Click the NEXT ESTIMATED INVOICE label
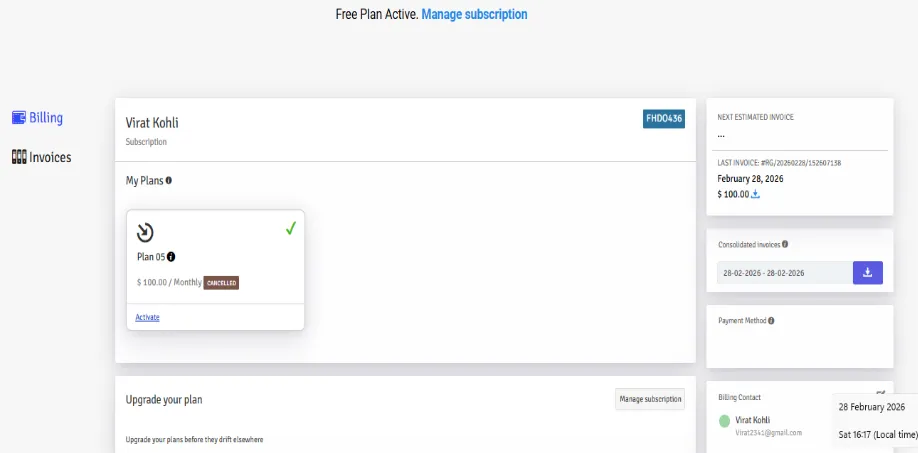 tap(755, 117)
